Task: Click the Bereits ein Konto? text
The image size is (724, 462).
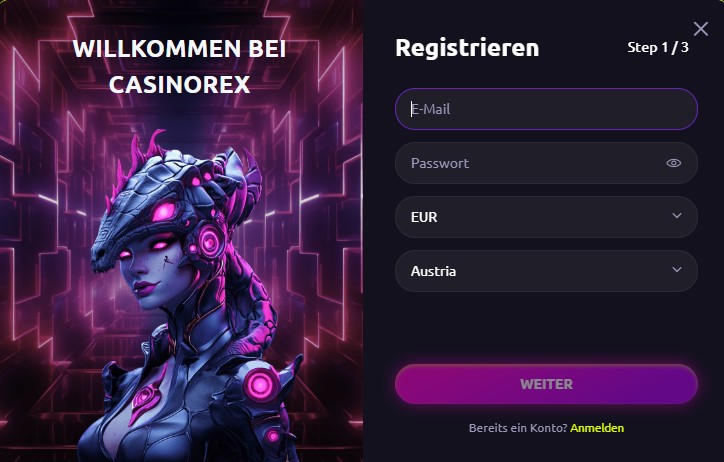Action: tap(518, 428)
